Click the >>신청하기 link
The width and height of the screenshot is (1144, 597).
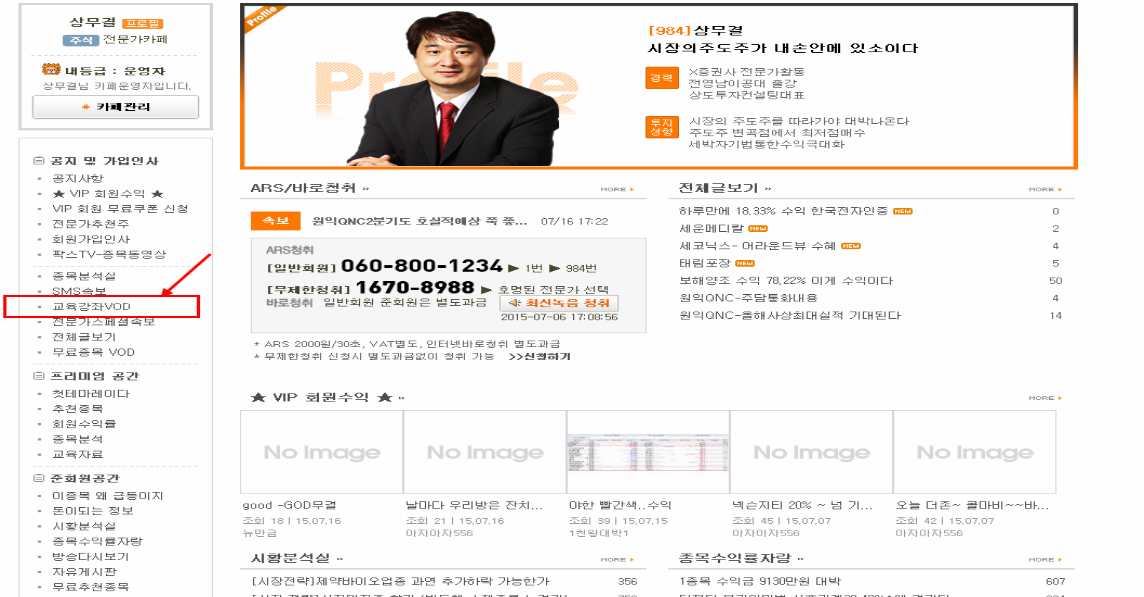541,356
